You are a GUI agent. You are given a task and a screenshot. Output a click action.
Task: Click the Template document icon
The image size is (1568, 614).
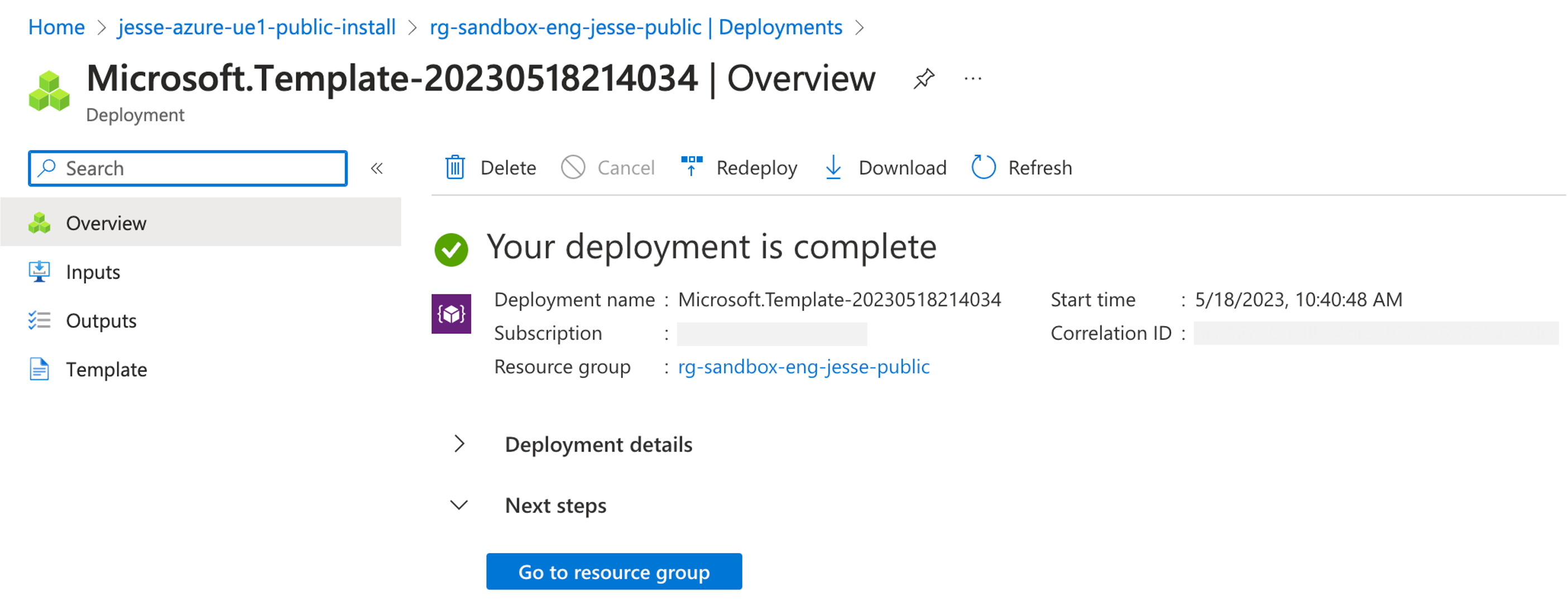click(x=40, y=369)
